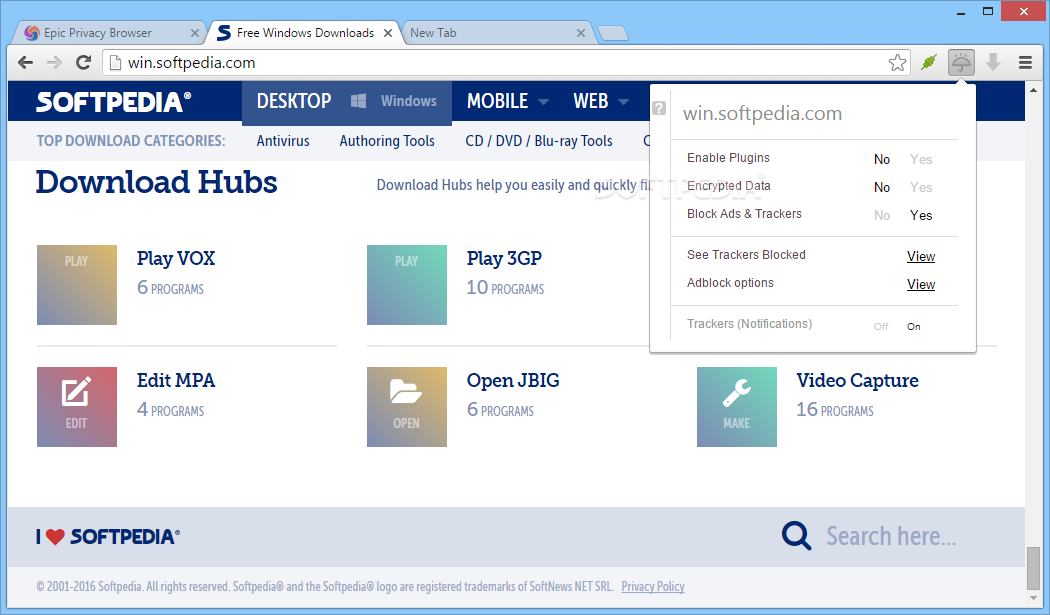Close the Free Windows Downloads tab
This screenshot has width=1050, height=615.
click(388, 33)
